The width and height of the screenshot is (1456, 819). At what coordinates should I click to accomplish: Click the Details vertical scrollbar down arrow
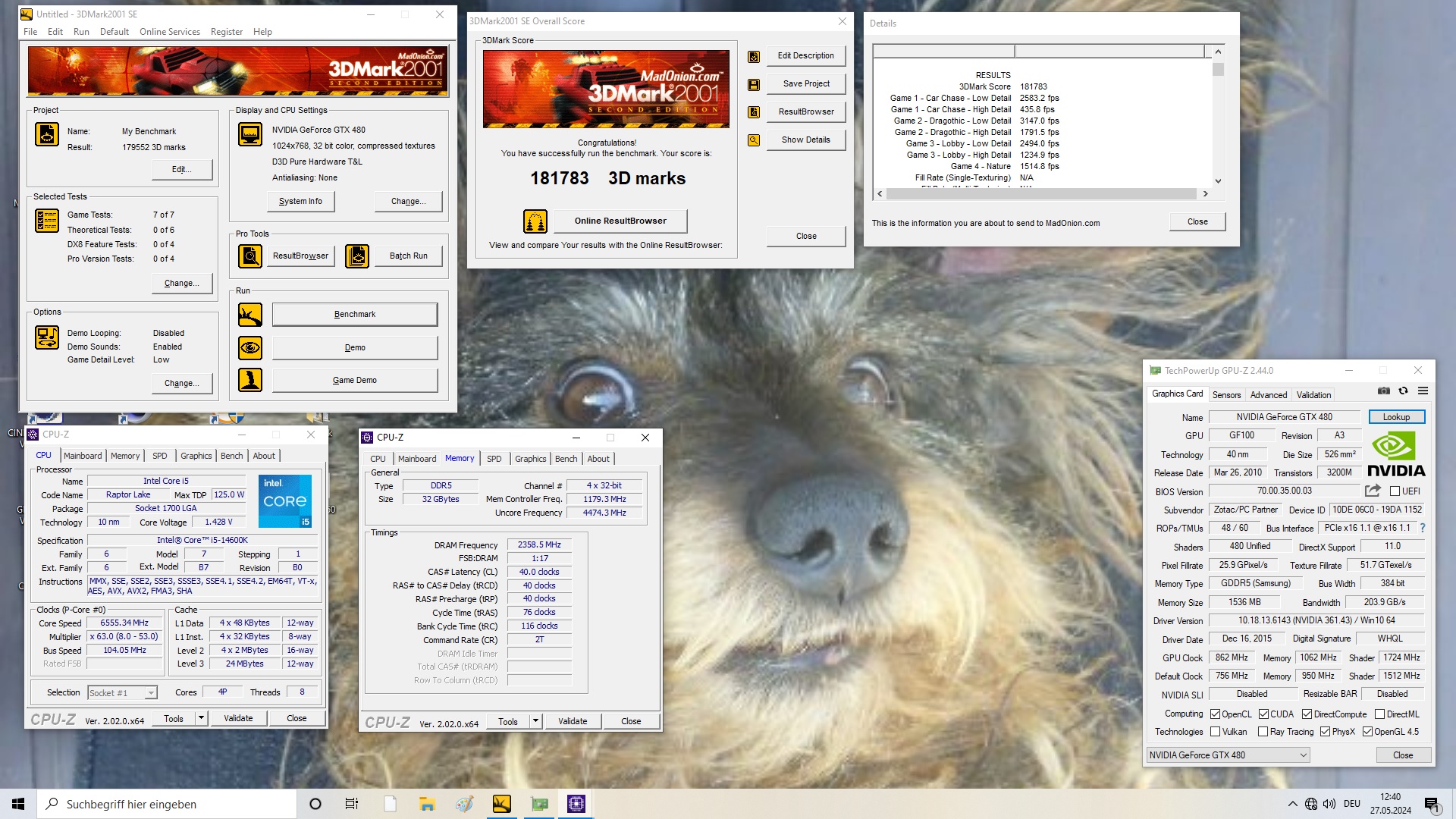(x=1218, y=180)
